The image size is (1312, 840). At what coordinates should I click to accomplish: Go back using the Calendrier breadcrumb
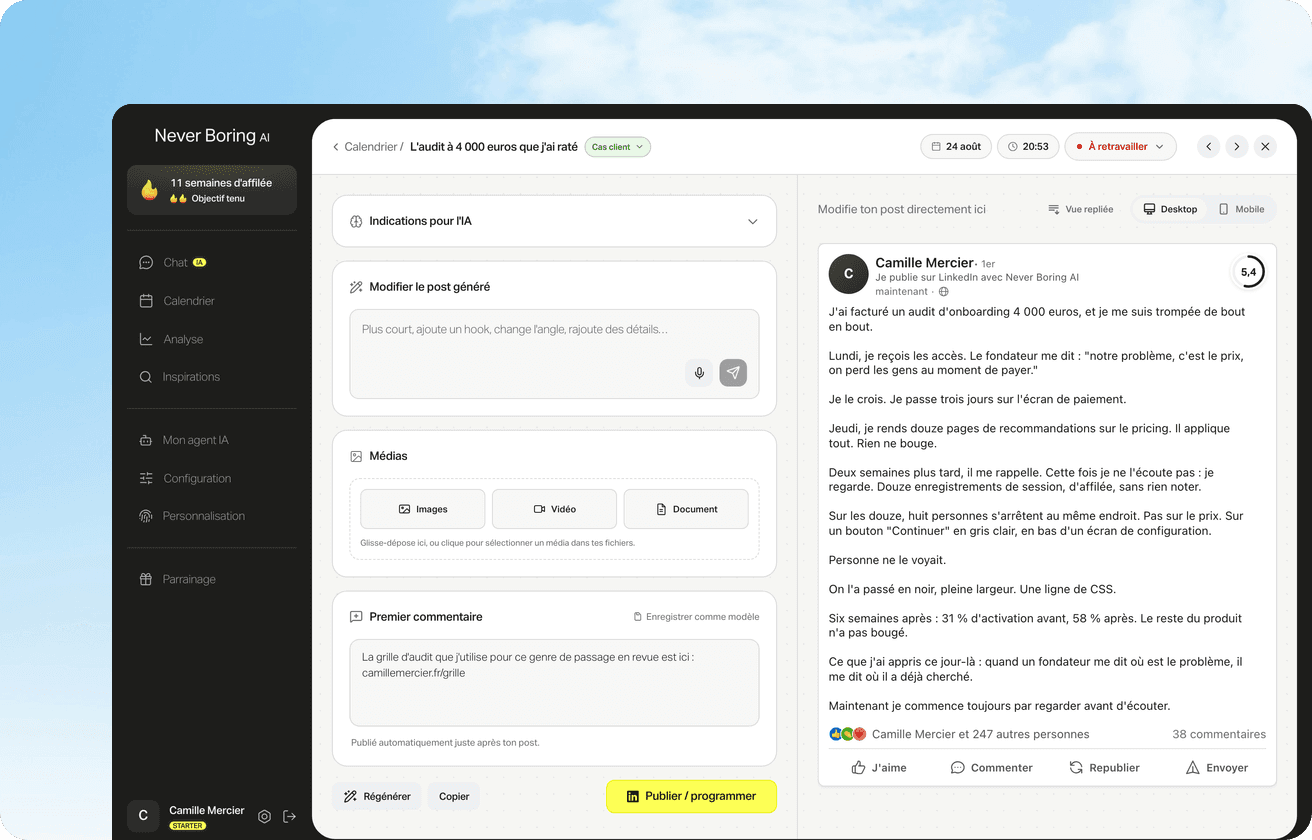coord(367,147)
